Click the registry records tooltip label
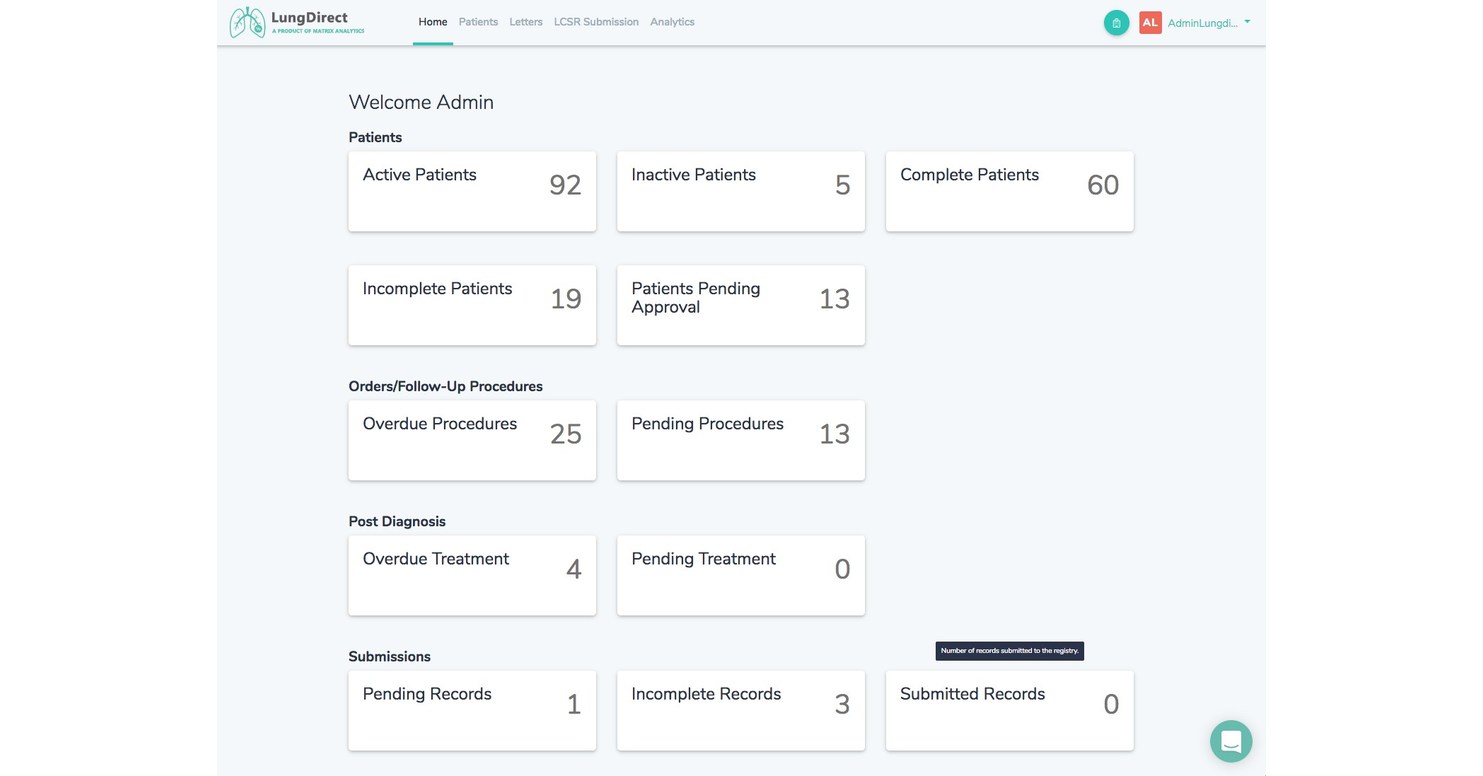Image resolution: width=1483 pixels, height=776 pixels. [1009, 650]
